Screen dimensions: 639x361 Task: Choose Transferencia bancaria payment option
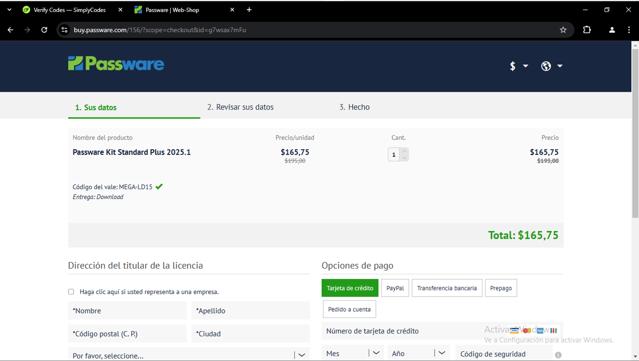[447, 288]
